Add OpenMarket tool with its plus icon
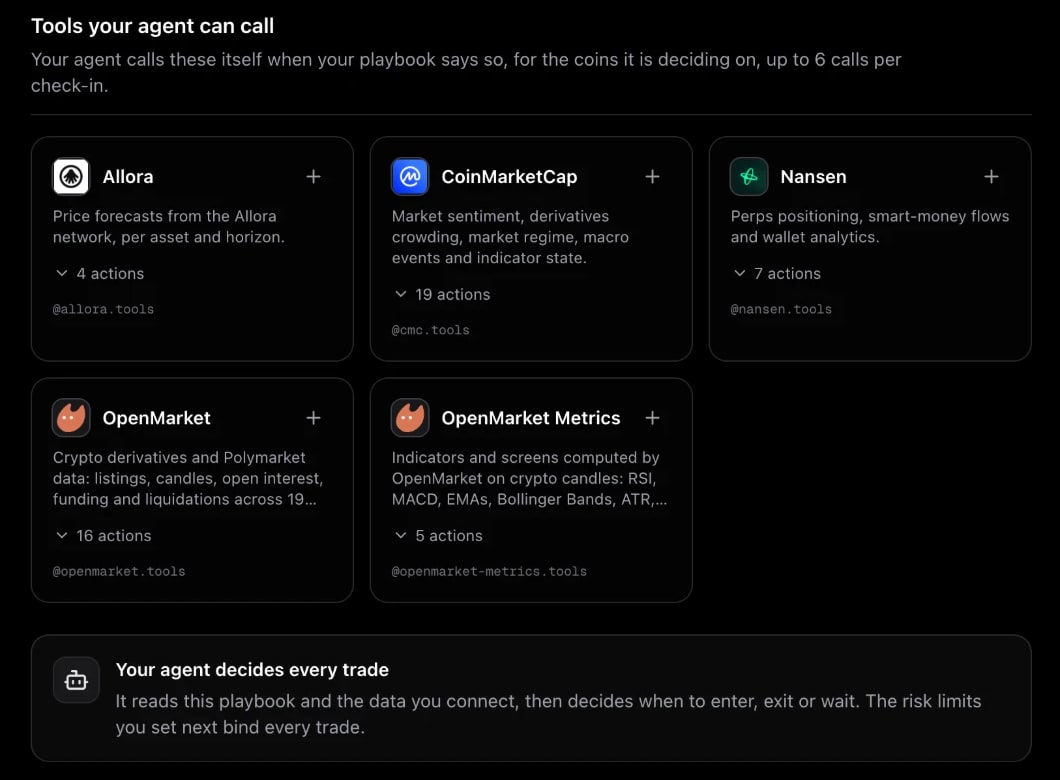Image resolution: width=1060 pixels, height=780 pixels. point(313,418)
